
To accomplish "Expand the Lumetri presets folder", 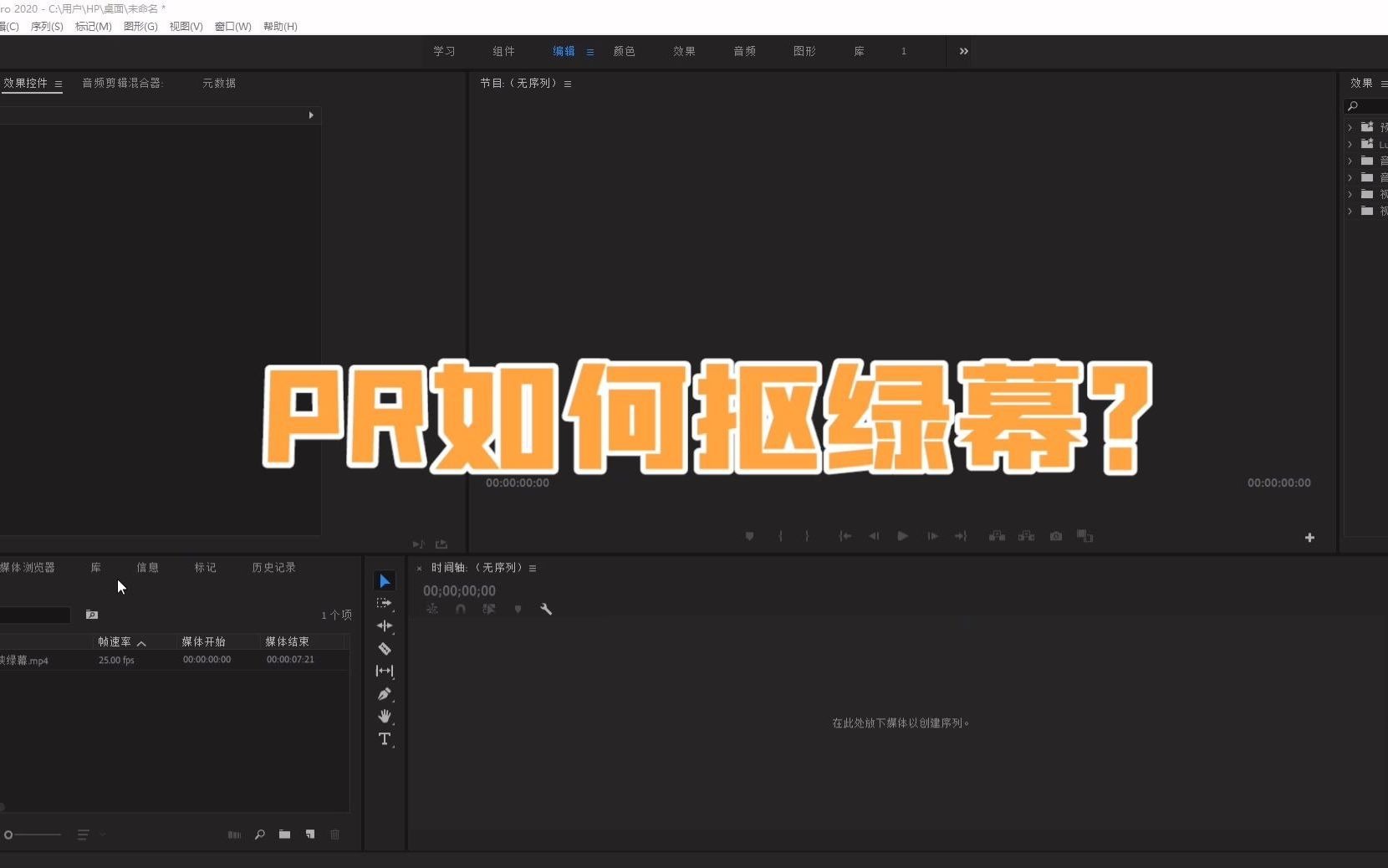I will 1350,144.
